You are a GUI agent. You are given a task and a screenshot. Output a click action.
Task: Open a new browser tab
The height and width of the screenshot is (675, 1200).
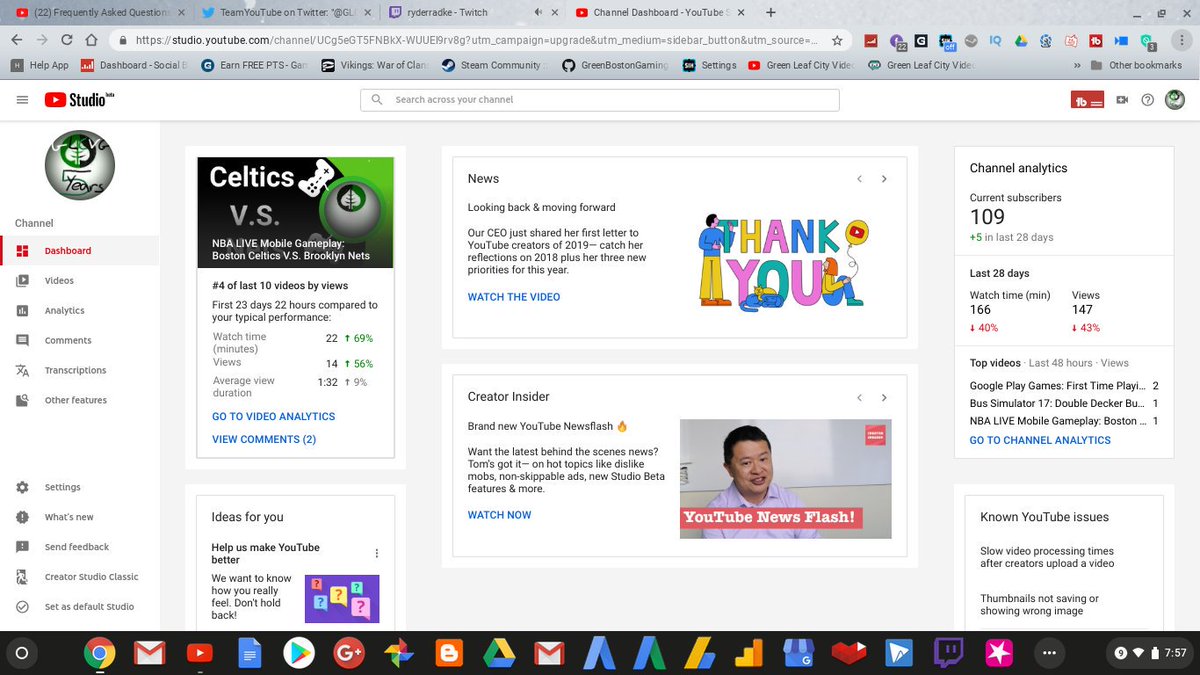coord(770,13)
